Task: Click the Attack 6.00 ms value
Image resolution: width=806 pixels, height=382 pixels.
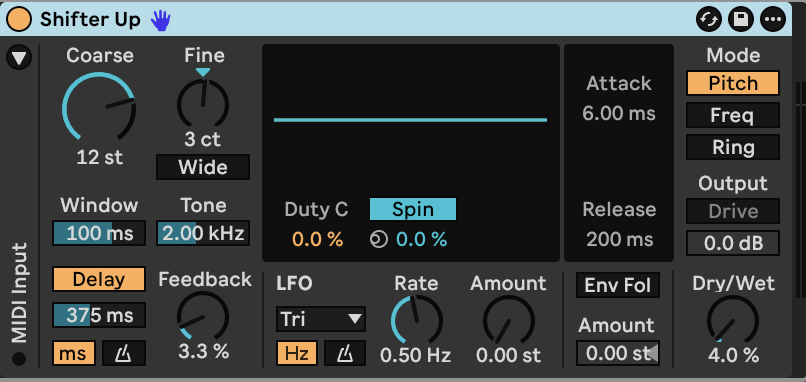Action: pos(619,113)
